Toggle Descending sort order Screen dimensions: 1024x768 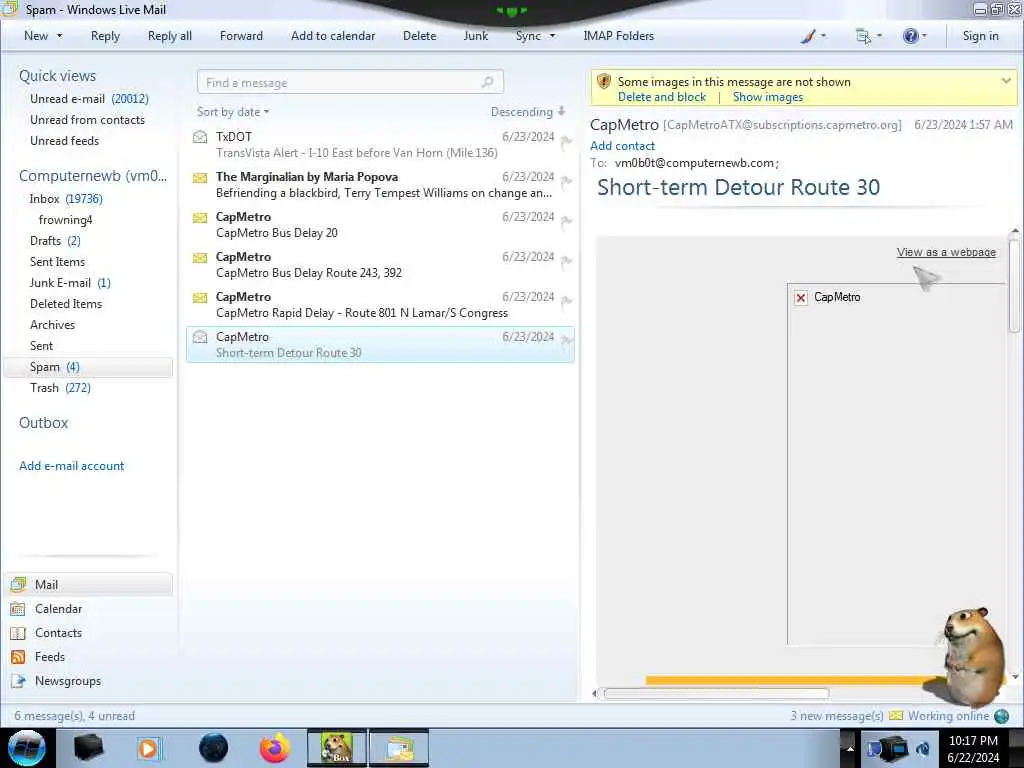coord(528,112)
